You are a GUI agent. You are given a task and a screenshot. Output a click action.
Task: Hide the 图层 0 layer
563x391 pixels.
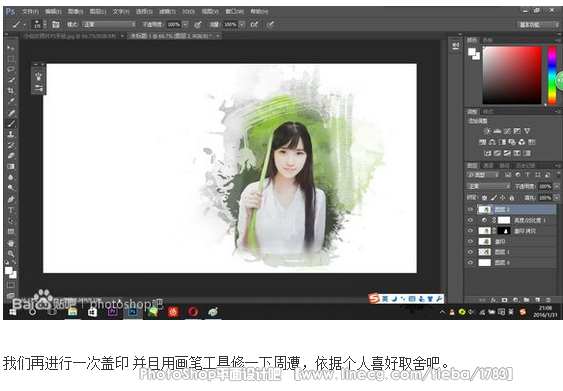tap(470, 263)
